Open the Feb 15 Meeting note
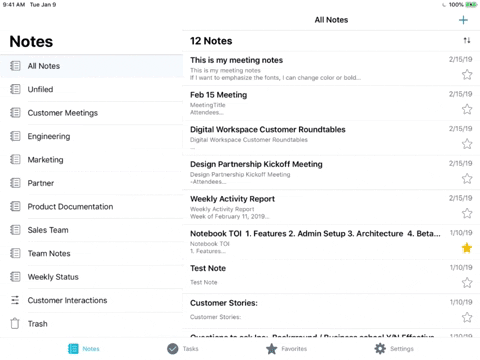The image size is (480, 360). pyautogui.click(x=331, y=103)
